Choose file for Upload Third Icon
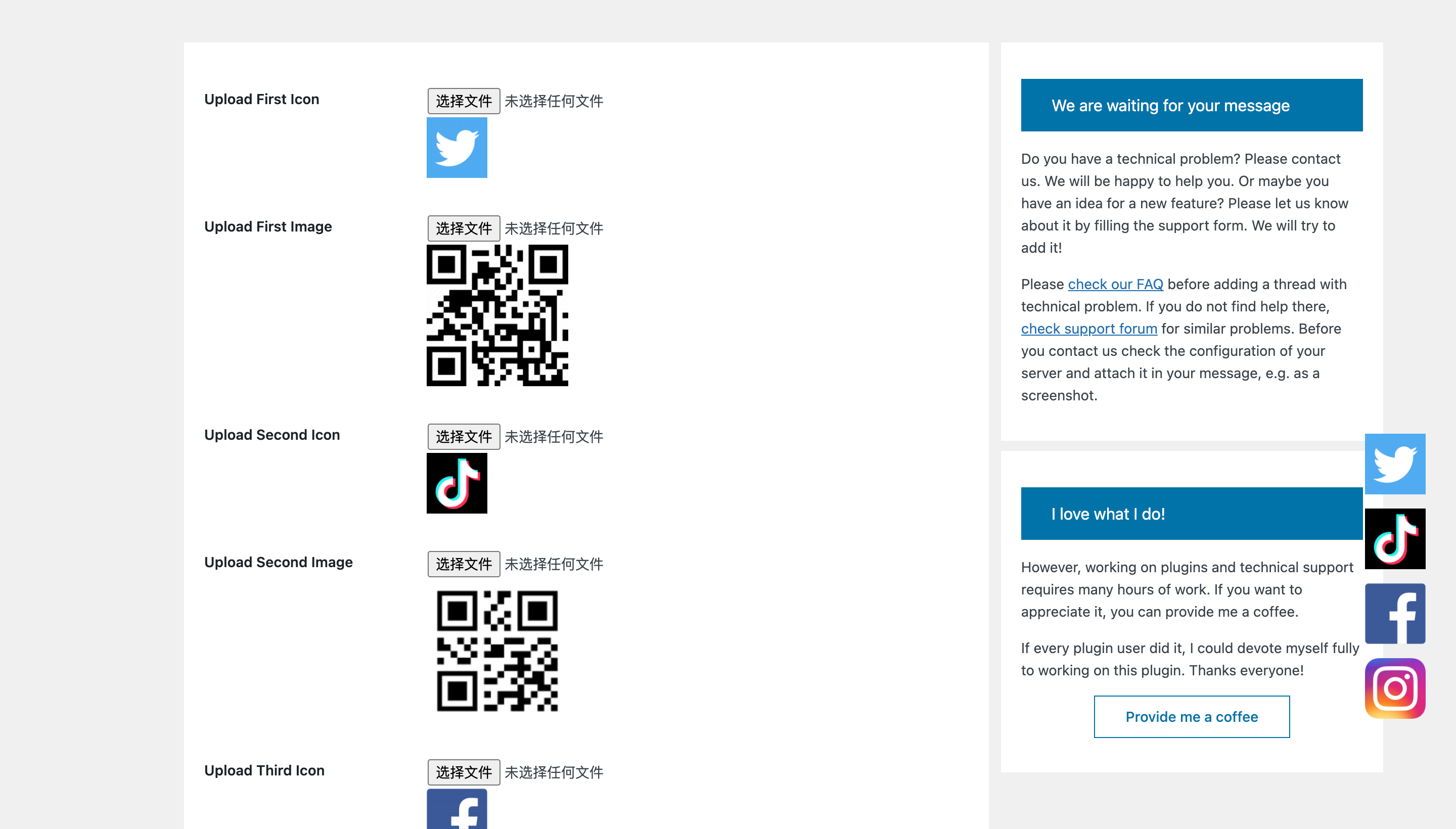The height and width of the screenshot is (829, 1456). click(464, 772)
